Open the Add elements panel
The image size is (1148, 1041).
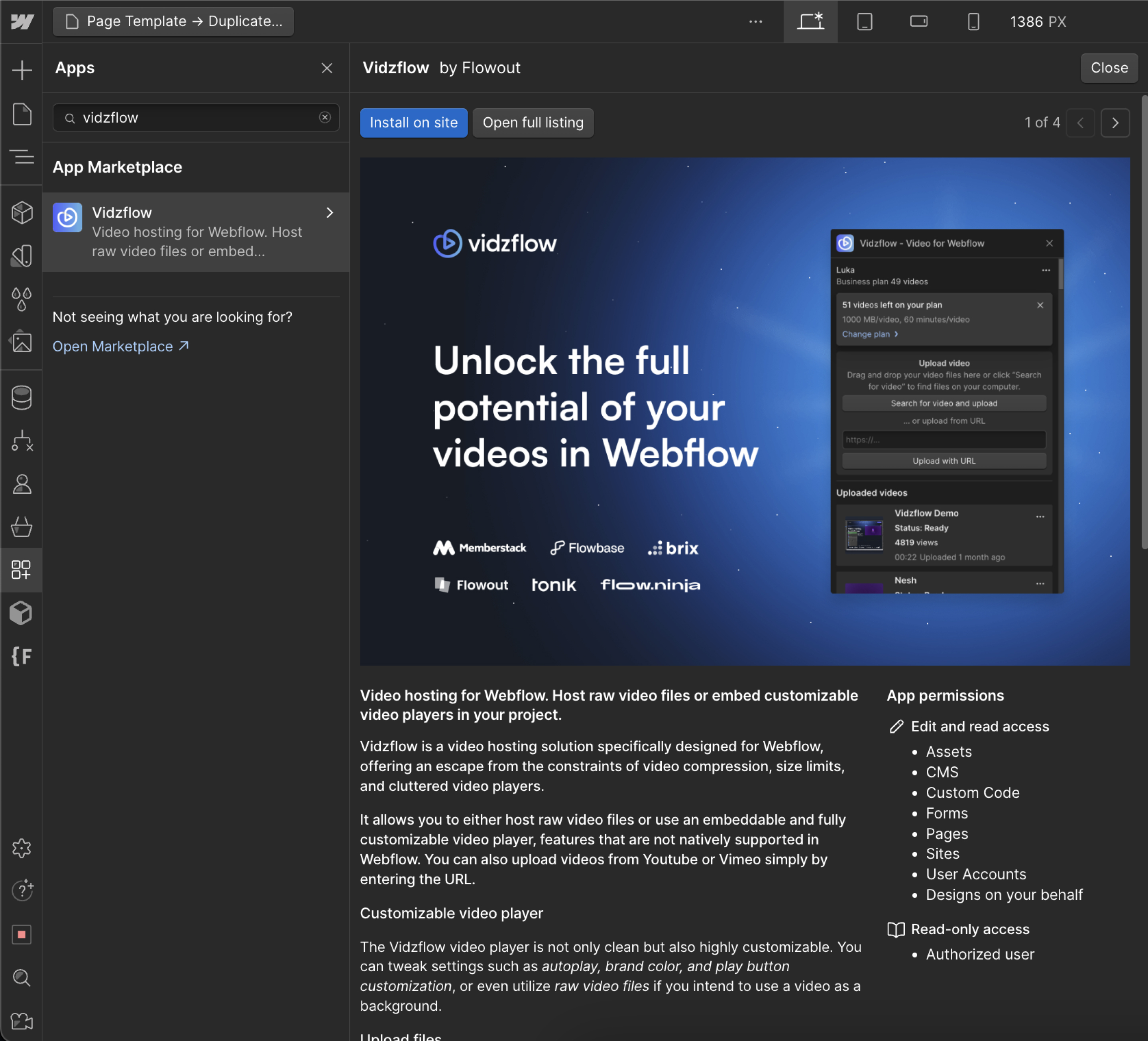click(x=22, y=70)
